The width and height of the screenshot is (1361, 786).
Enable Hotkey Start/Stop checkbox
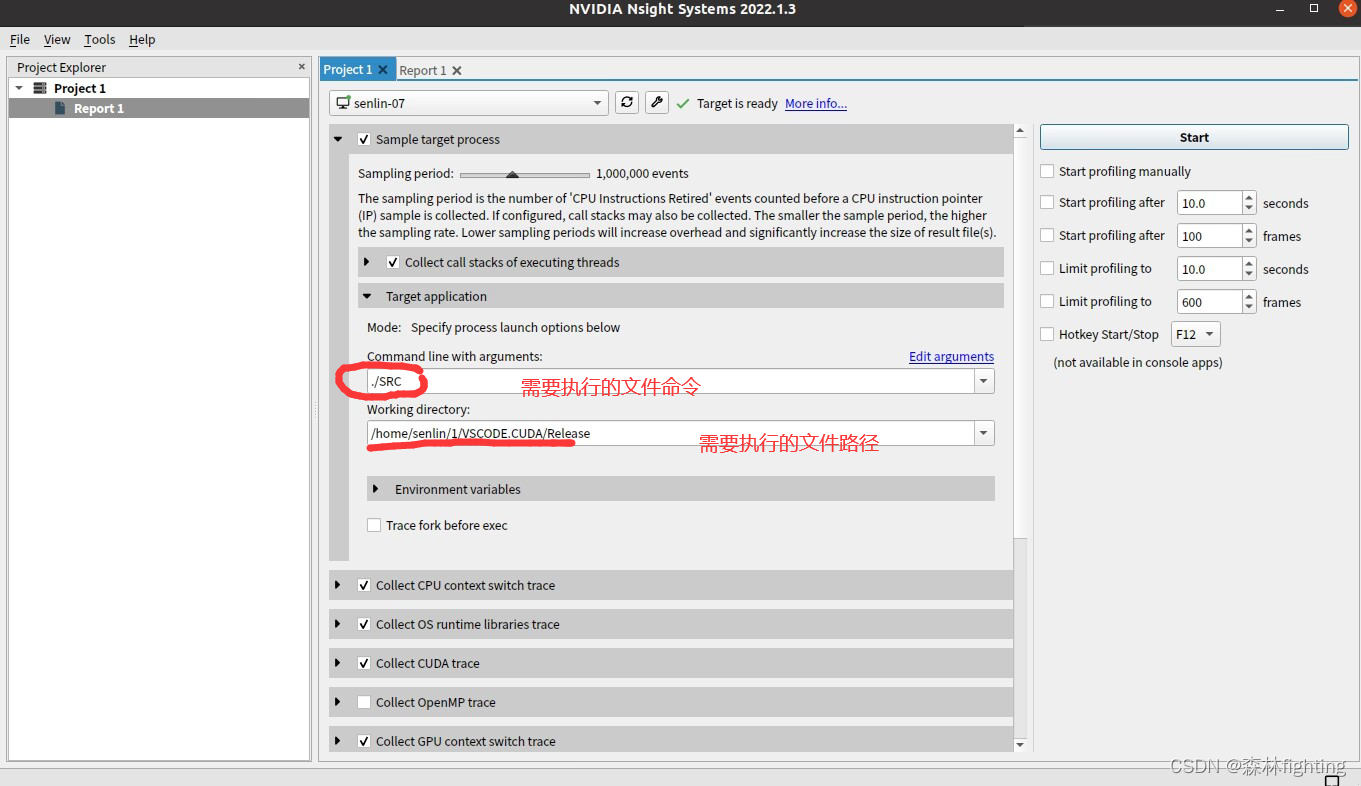(x=1047, y=334)
